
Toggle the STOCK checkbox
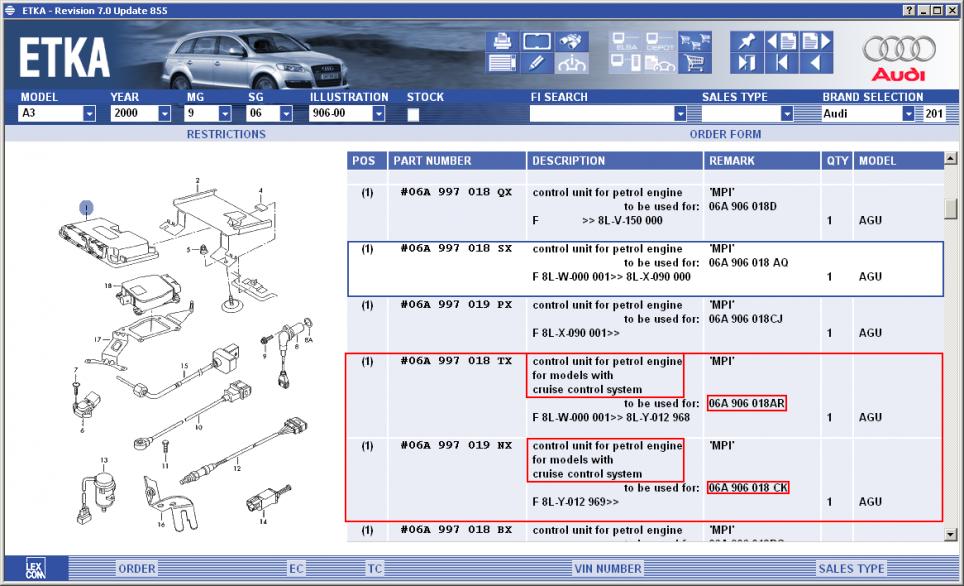(413, 114)
